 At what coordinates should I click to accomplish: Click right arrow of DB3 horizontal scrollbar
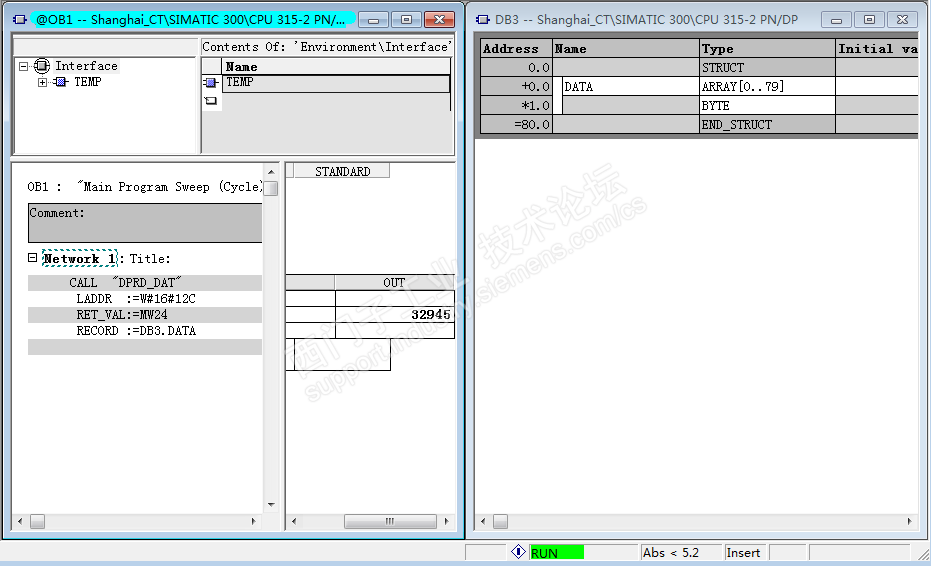tap(910, 521)
